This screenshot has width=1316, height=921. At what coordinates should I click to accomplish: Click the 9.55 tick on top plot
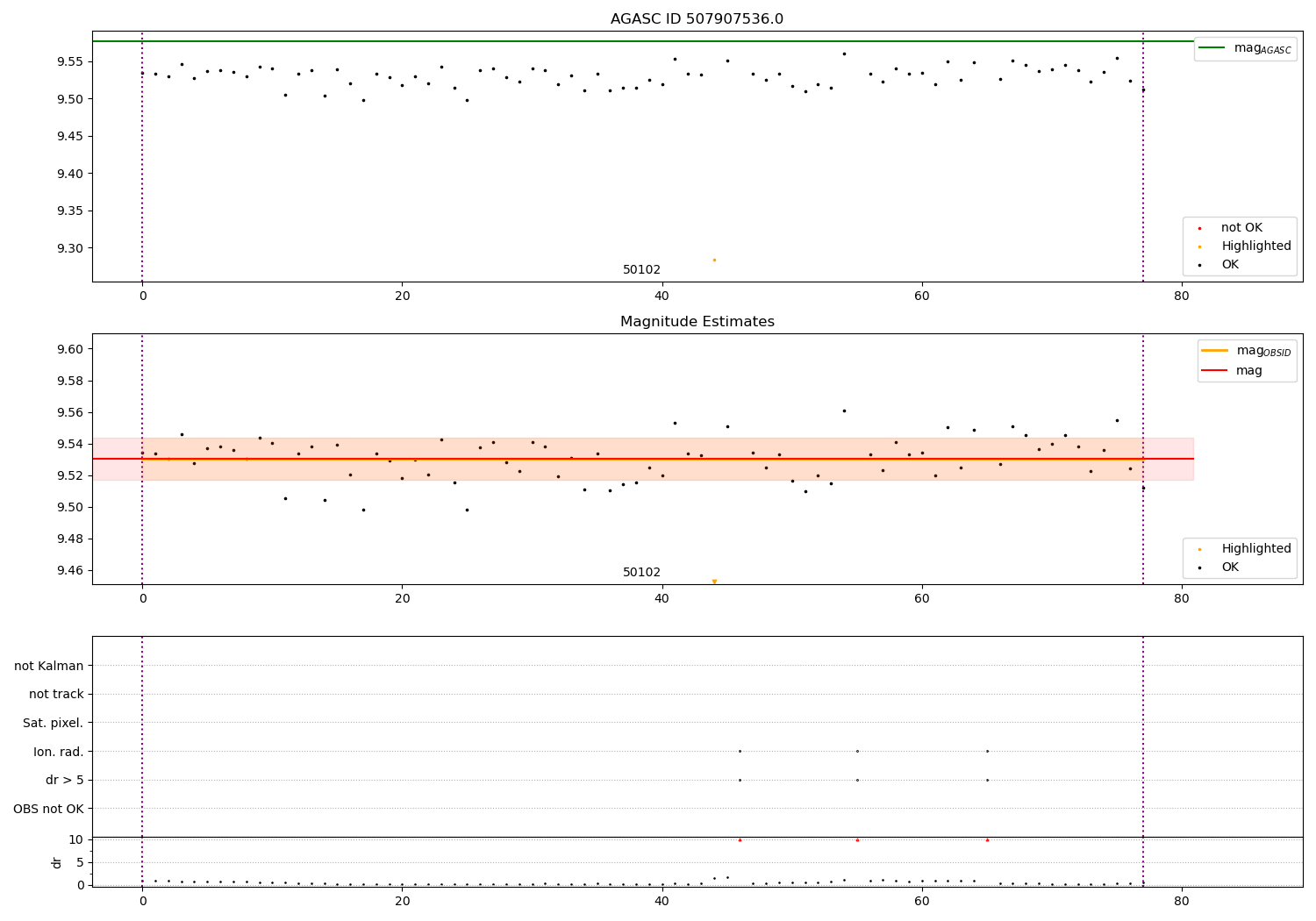click(68, 61)
